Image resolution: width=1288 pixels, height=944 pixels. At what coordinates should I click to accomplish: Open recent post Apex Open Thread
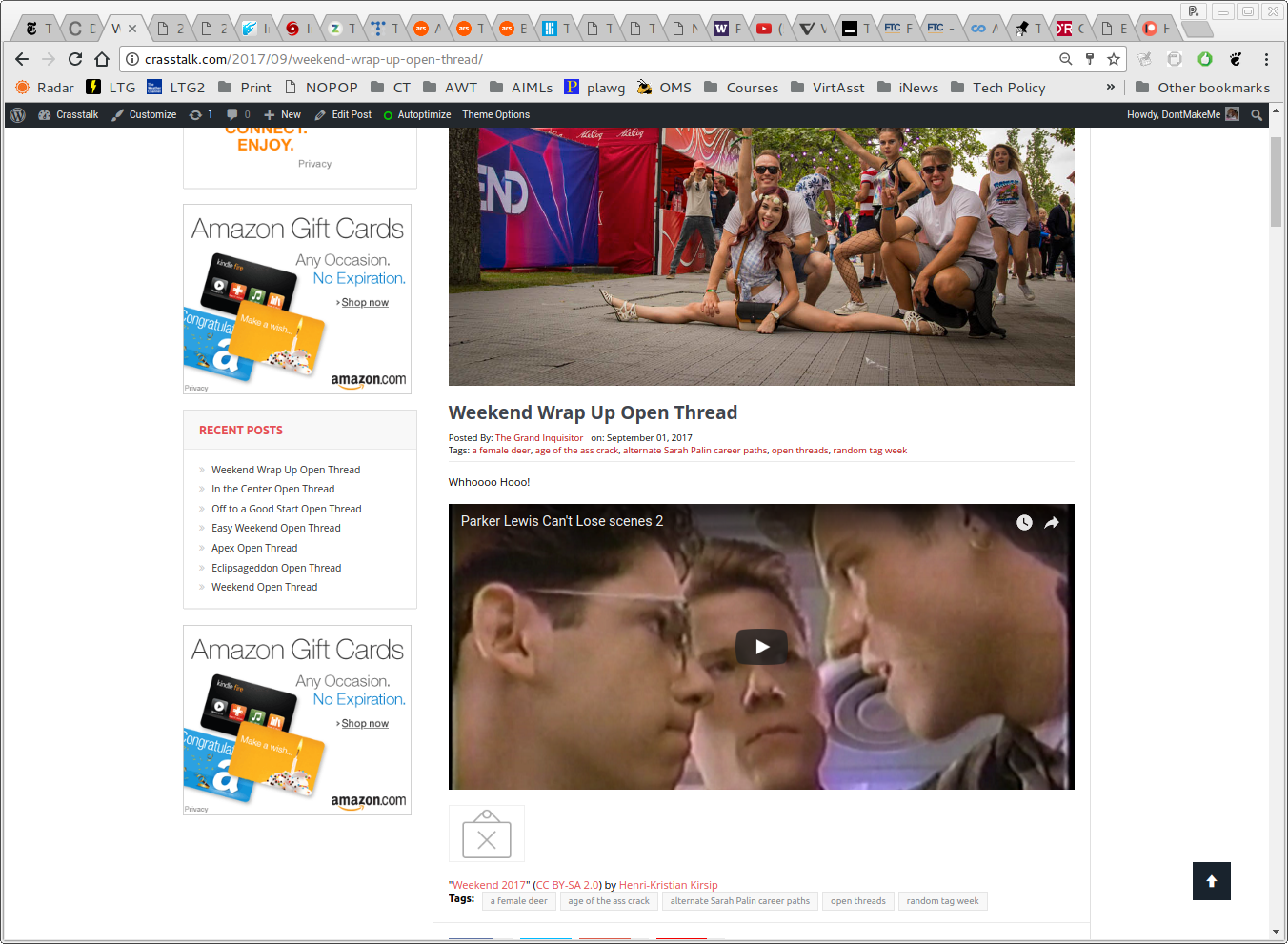[x=254, y=548]
